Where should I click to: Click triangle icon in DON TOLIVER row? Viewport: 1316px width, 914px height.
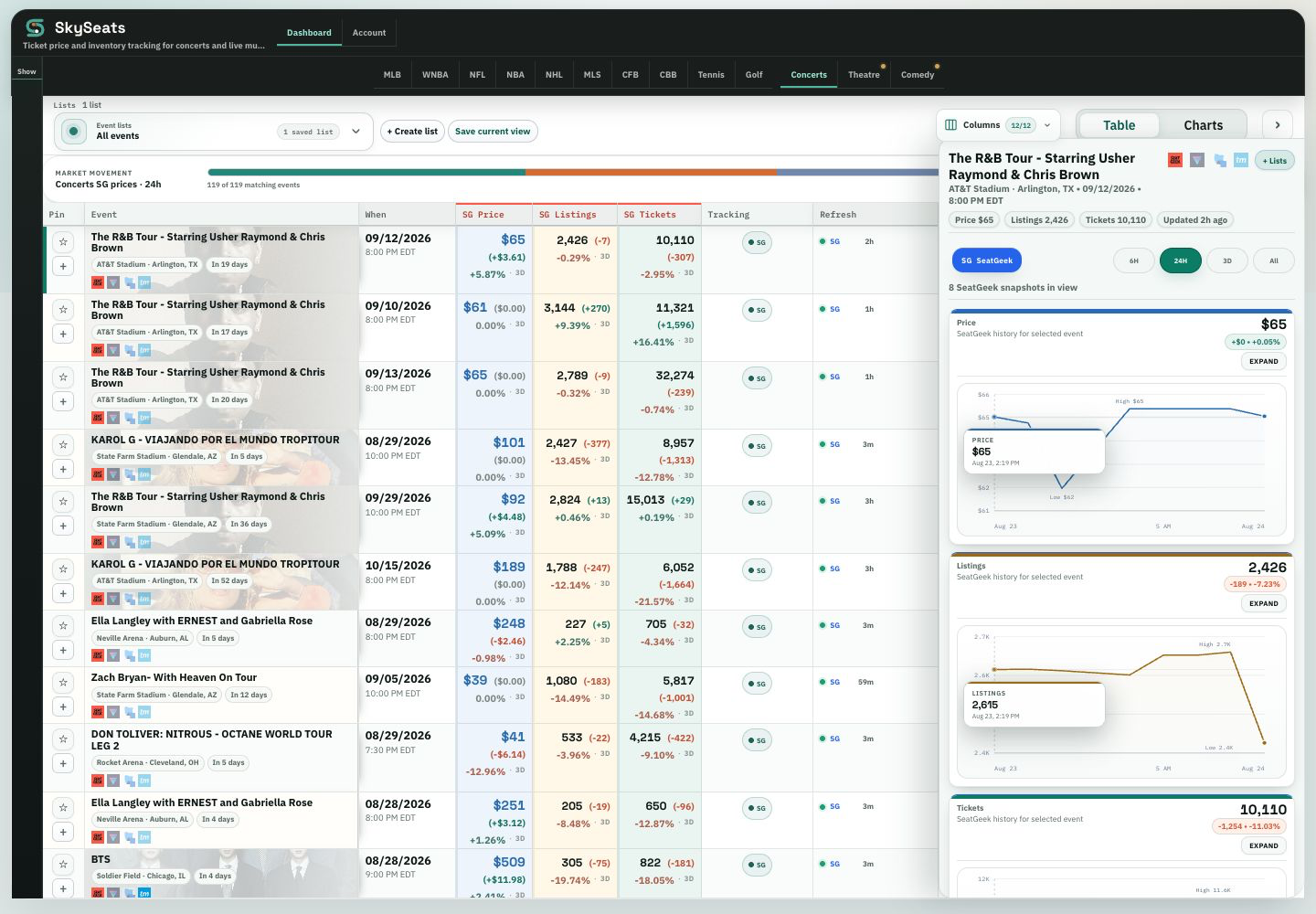coord(113,781)
